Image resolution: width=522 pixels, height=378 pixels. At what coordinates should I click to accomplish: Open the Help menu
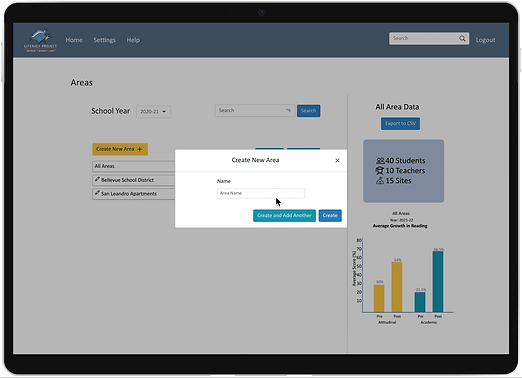133,40
